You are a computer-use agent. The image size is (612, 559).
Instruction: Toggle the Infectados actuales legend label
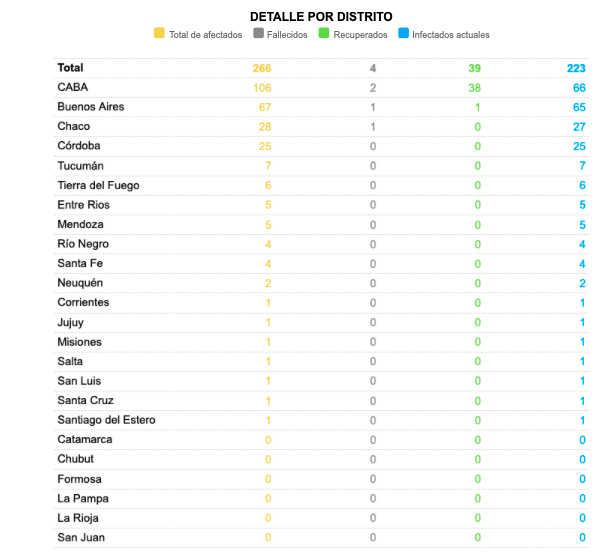point(451,35)
